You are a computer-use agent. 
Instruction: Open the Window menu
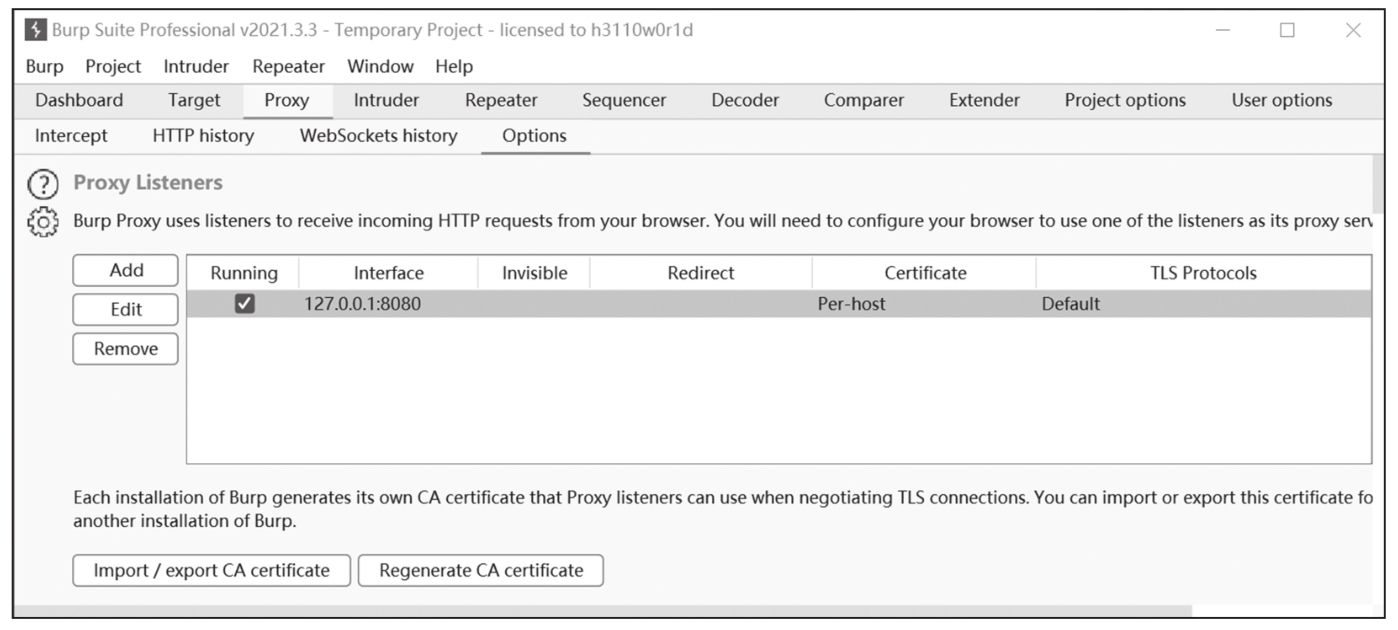coord(380,67)
